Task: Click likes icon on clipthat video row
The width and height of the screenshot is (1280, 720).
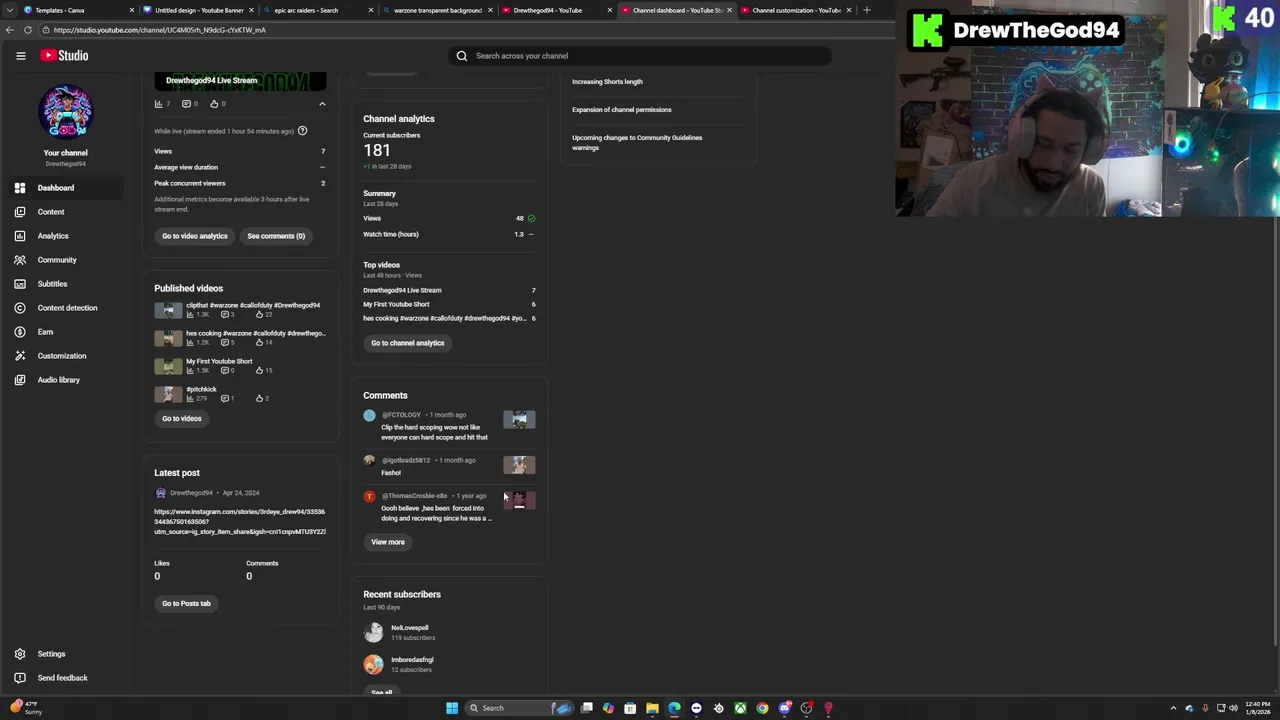Action: tap(259, 314)
